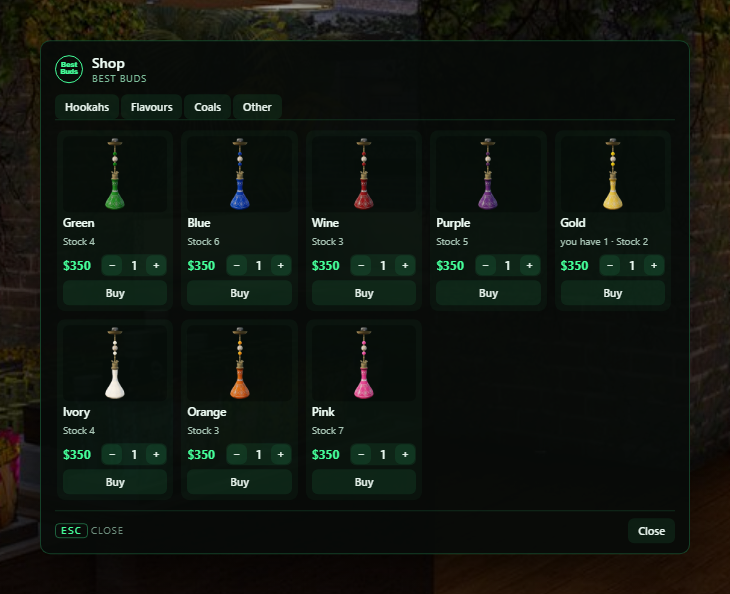
Task: Click the $350 price on Purple card
Action: (x=450, y=266)
